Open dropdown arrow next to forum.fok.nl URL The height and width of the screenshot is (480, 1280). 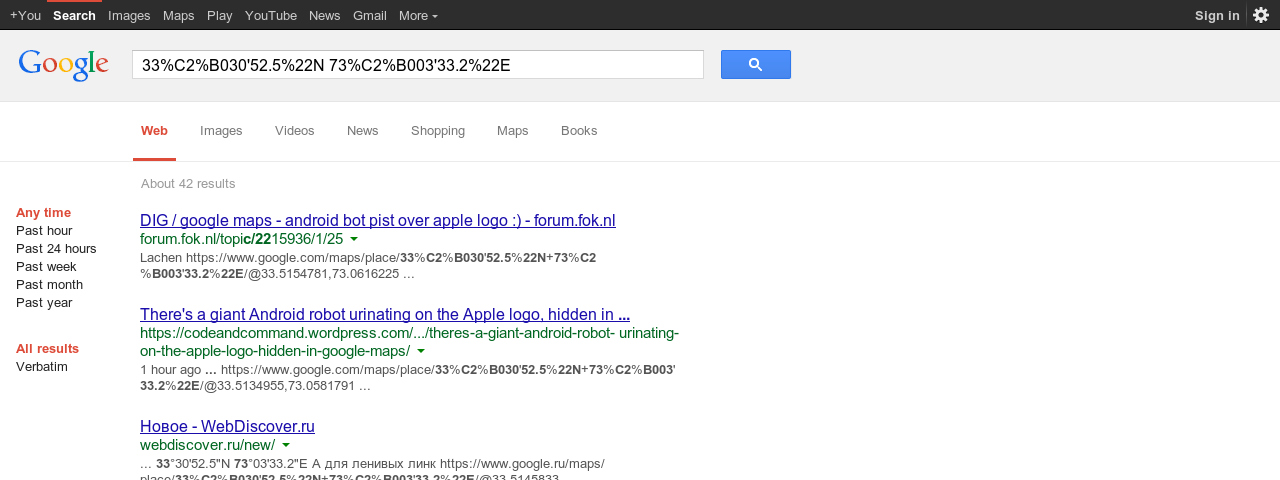click(354, 240)
